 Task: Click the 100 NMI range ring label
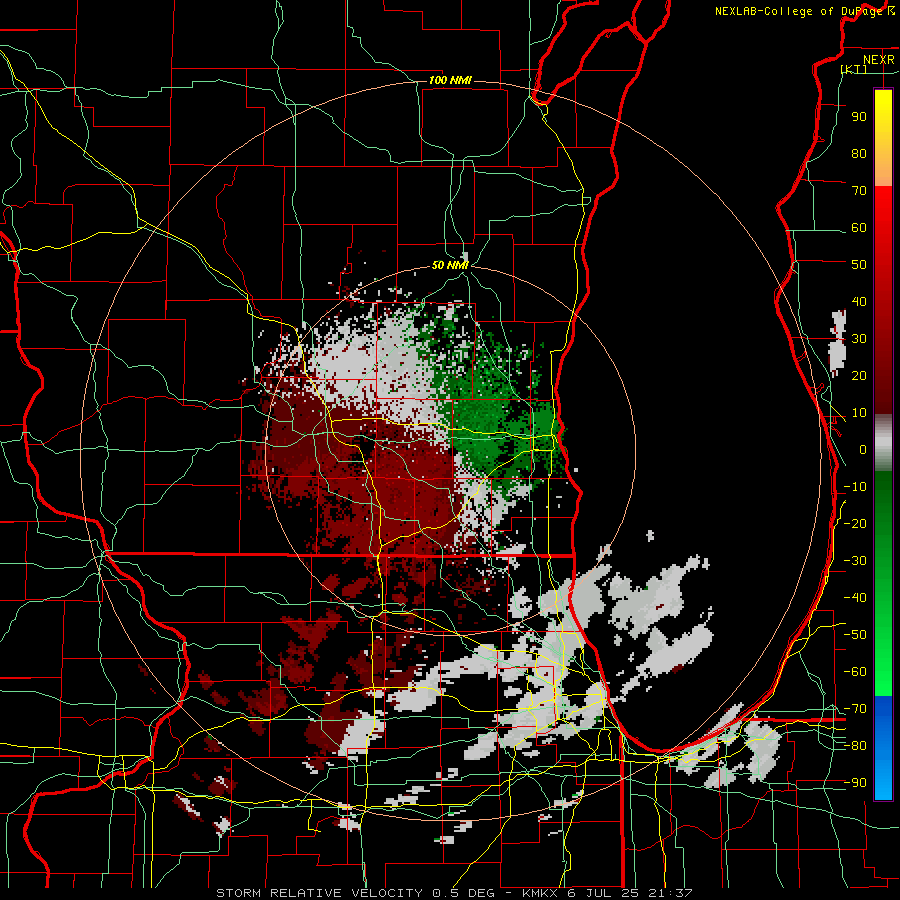pos(450,80)
